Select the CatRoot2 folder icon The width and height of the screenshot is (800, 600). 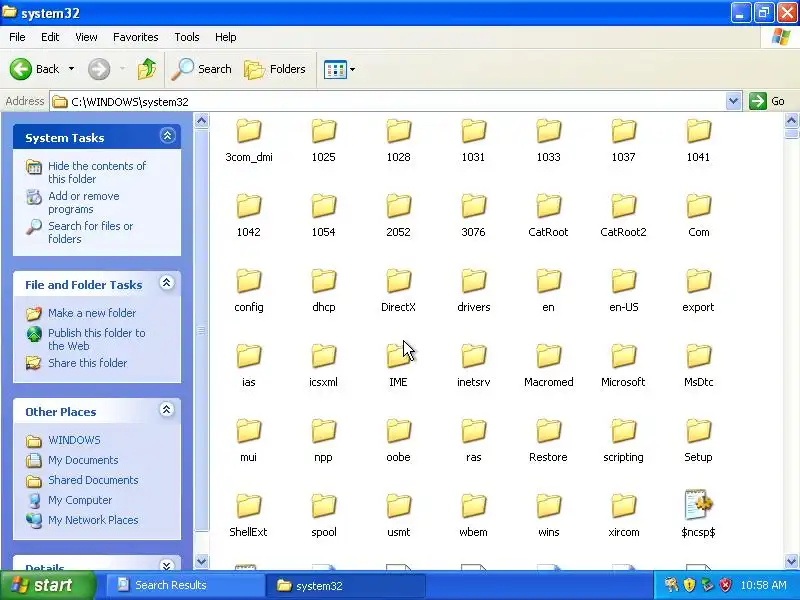pyautogui.click(x=623, y=207)
